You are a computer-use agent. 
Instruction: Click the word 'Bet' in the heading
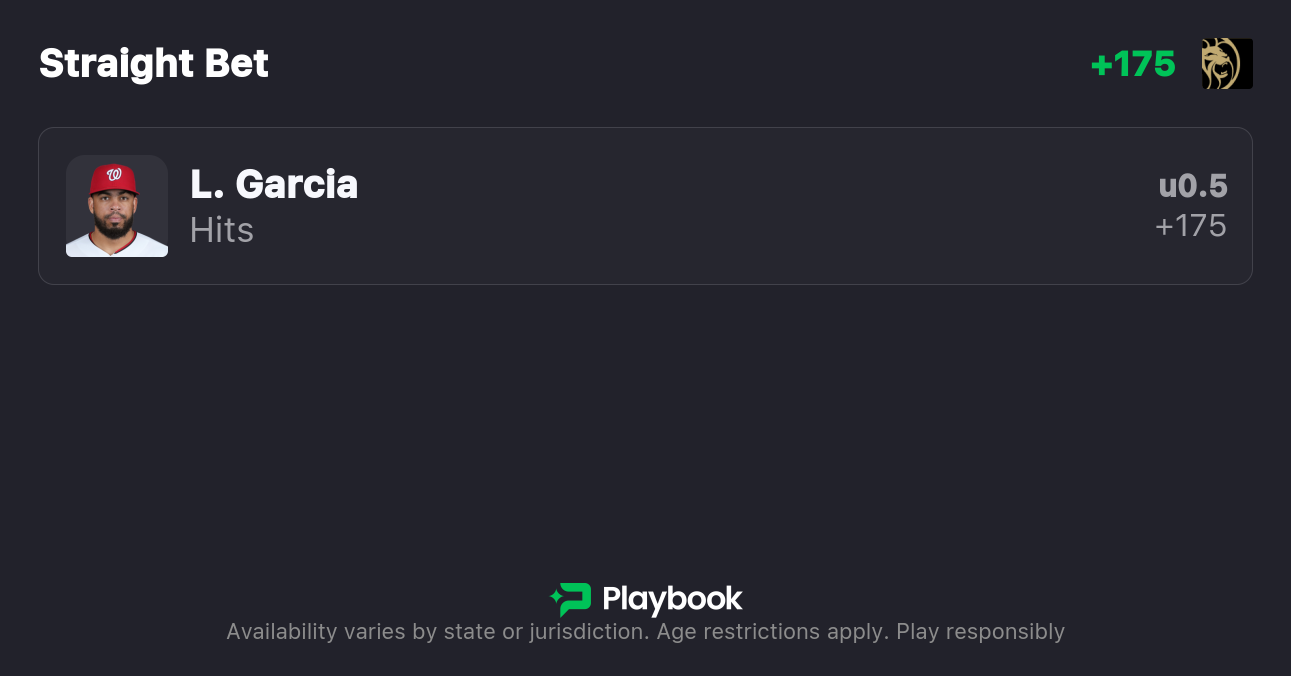coord(237,64)
